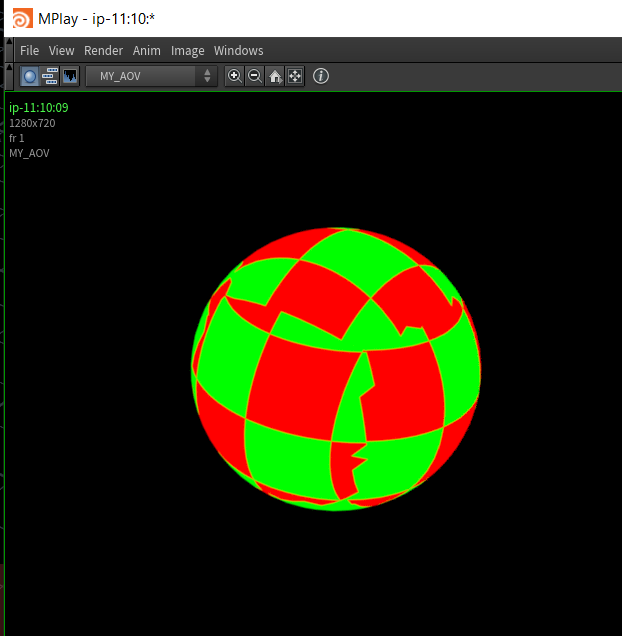Zoom in with the magnifier plus icon
The image size is (622, 636).
[x=235, y=76]
